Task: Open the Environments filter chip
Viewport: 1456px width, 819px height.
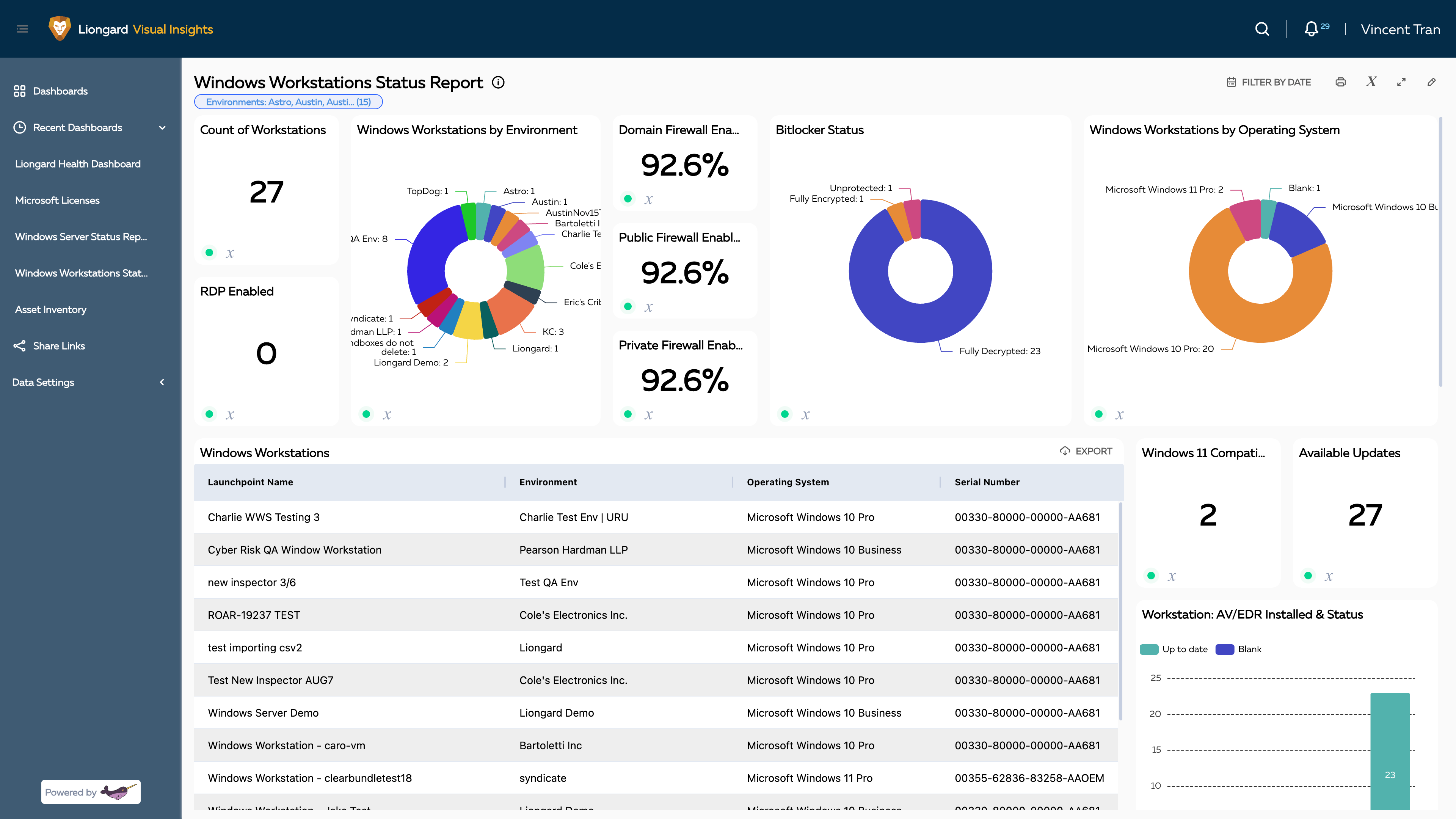Action: tap(288, 102)
